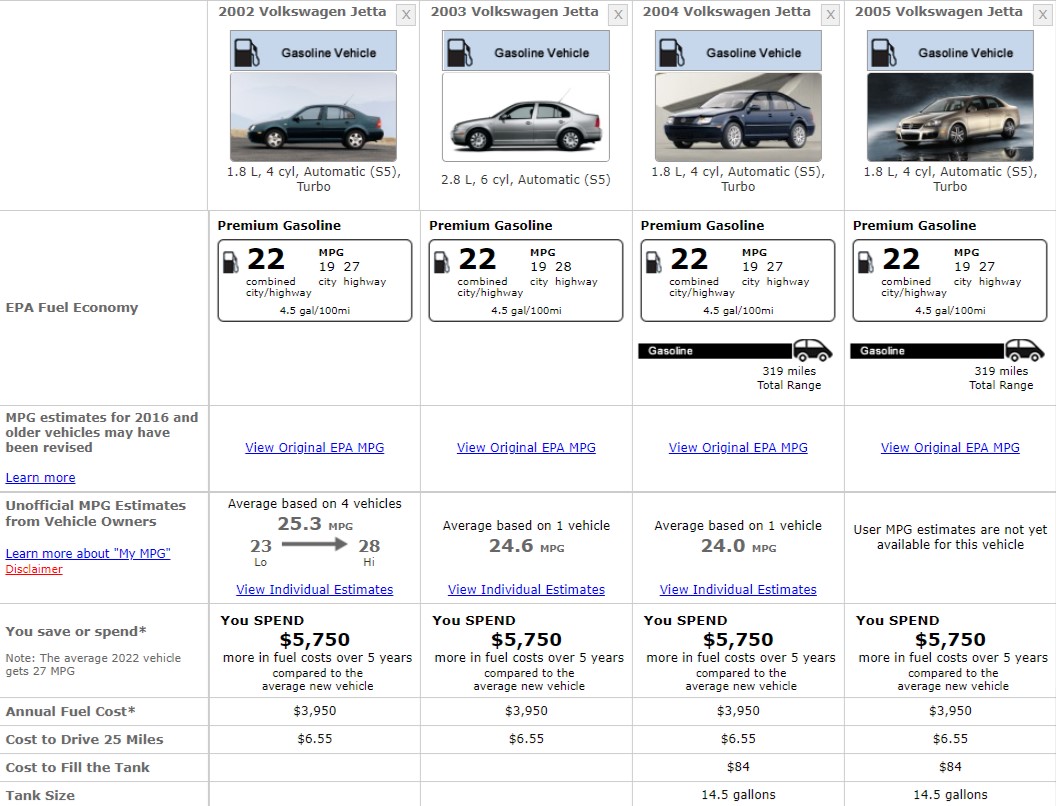Click fuel pump icon in 2004 Jetta MPG box
Viewport: 1056px width, 806px height.
[x=653, y=262]
